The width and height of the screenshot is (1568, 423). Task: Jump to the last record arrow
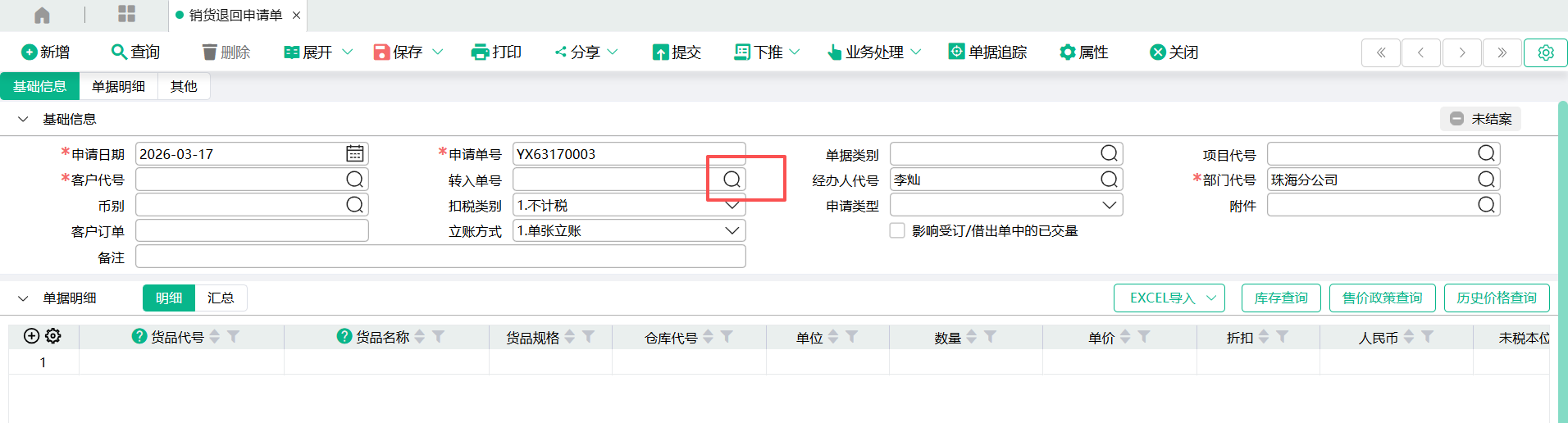click(x=1502, y=52)
